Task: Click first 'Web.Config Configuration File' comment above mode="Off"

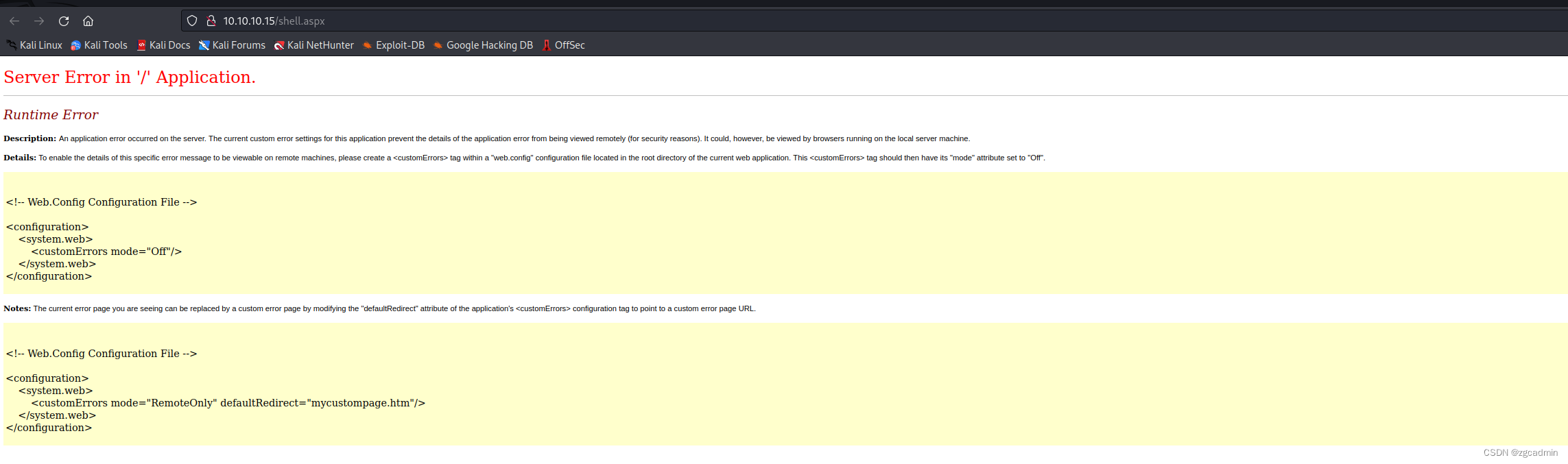Action: point(102,202)
